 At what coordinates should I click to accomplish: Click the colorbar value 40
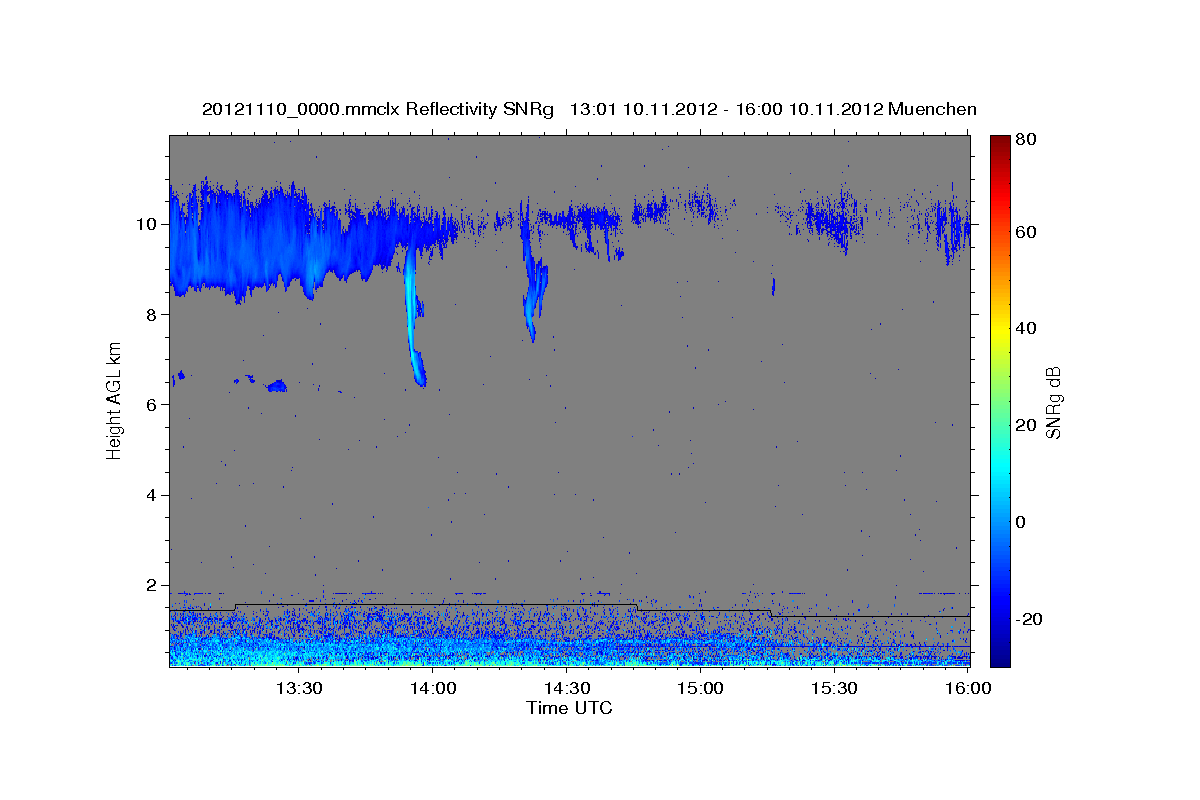[1026, 328]
